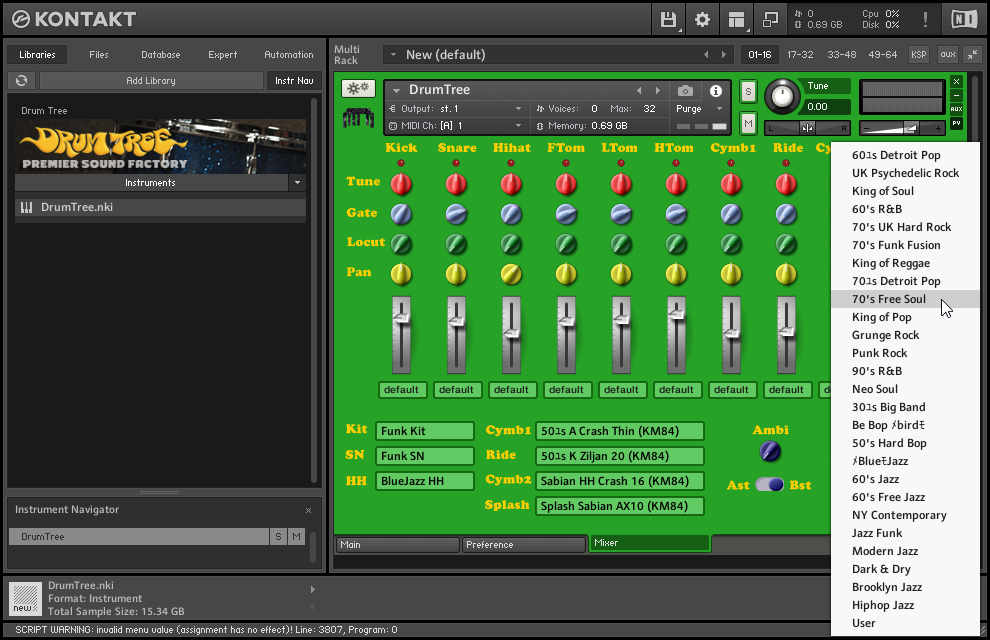990x640 pixels.
Task: Open the Kick channel default preset menu
Action: point(402,390)
